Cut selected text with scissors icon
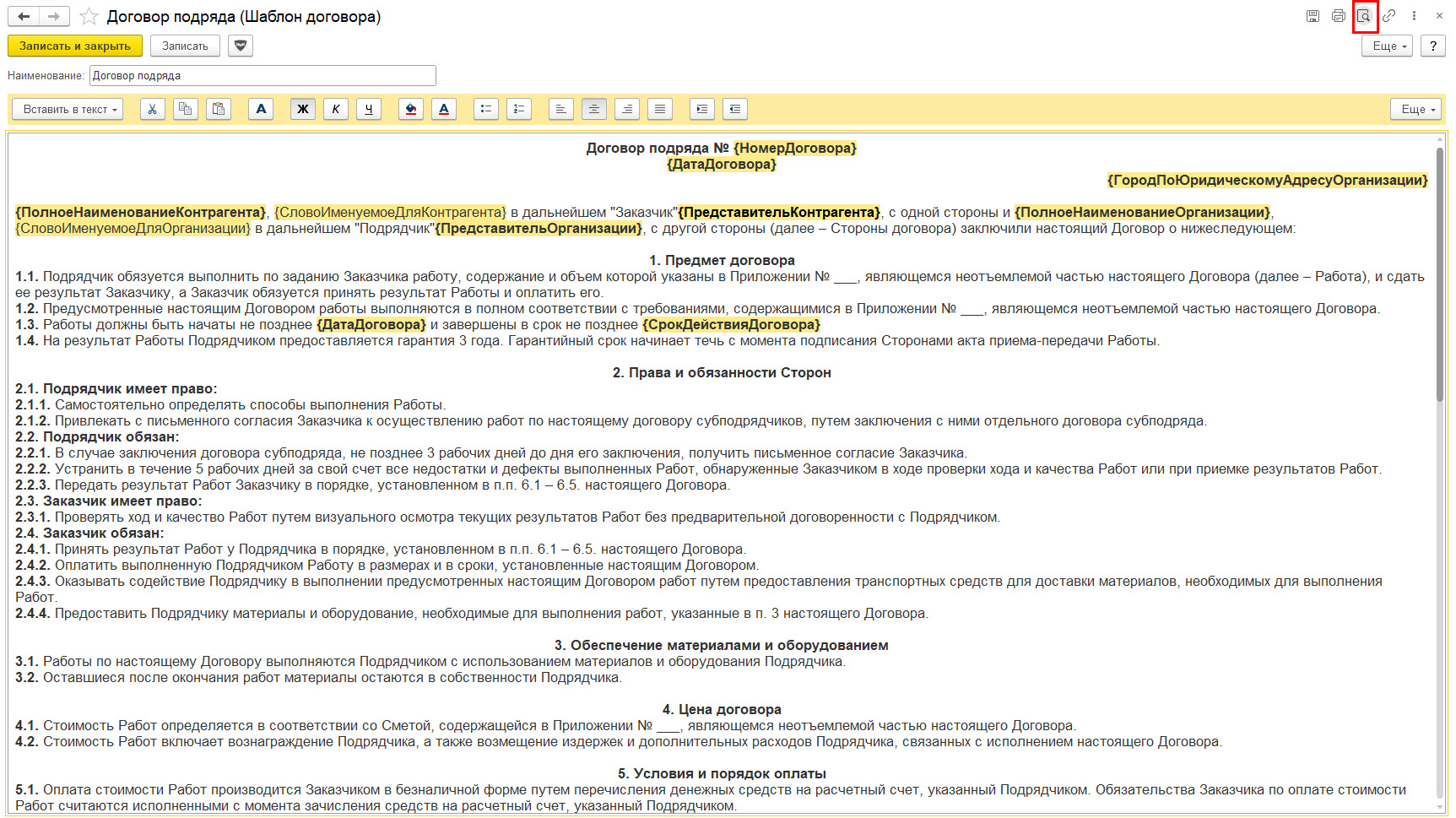Image resolution: width=1456 pixels, height=818 pixels. point(152,109)
